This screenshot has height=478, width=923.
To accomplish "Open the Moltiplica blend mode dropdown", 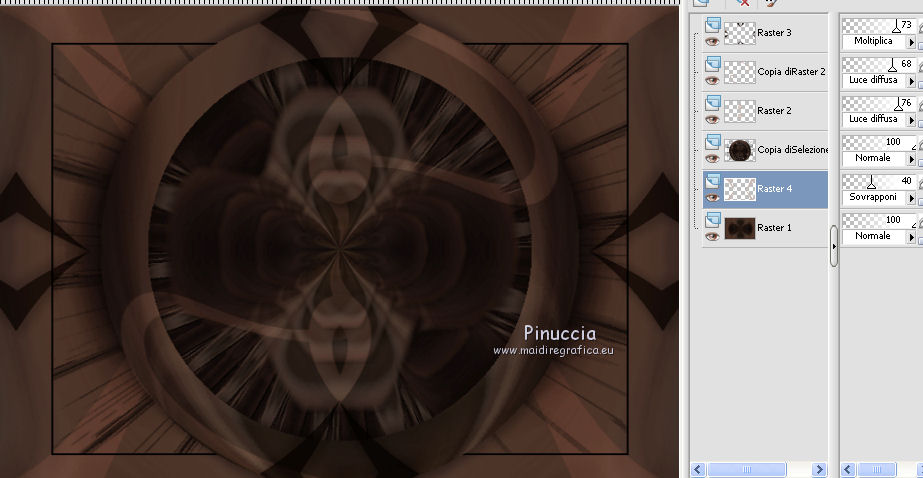I will click(x=912, y=42).
